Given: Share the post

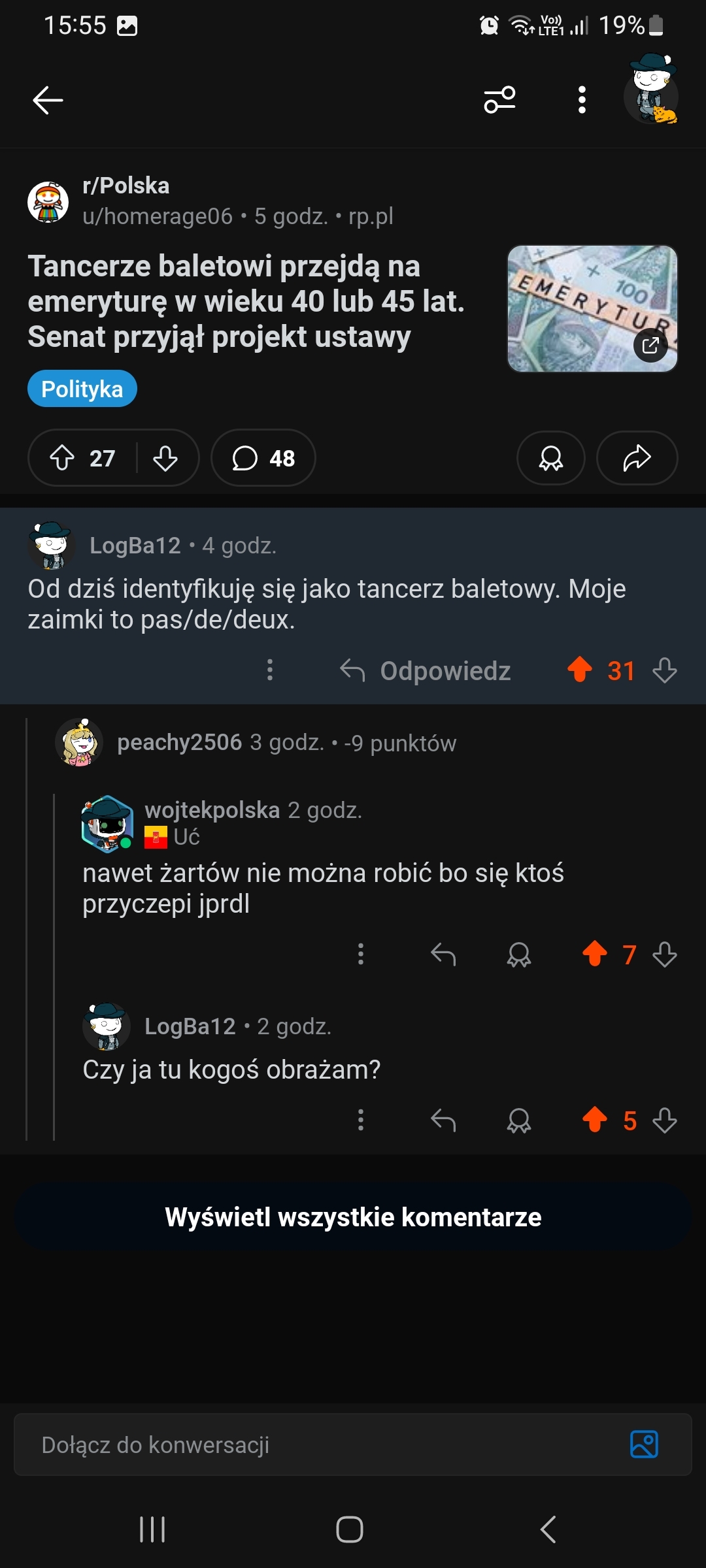Looking at the screenshot, I should click(637, 458).
